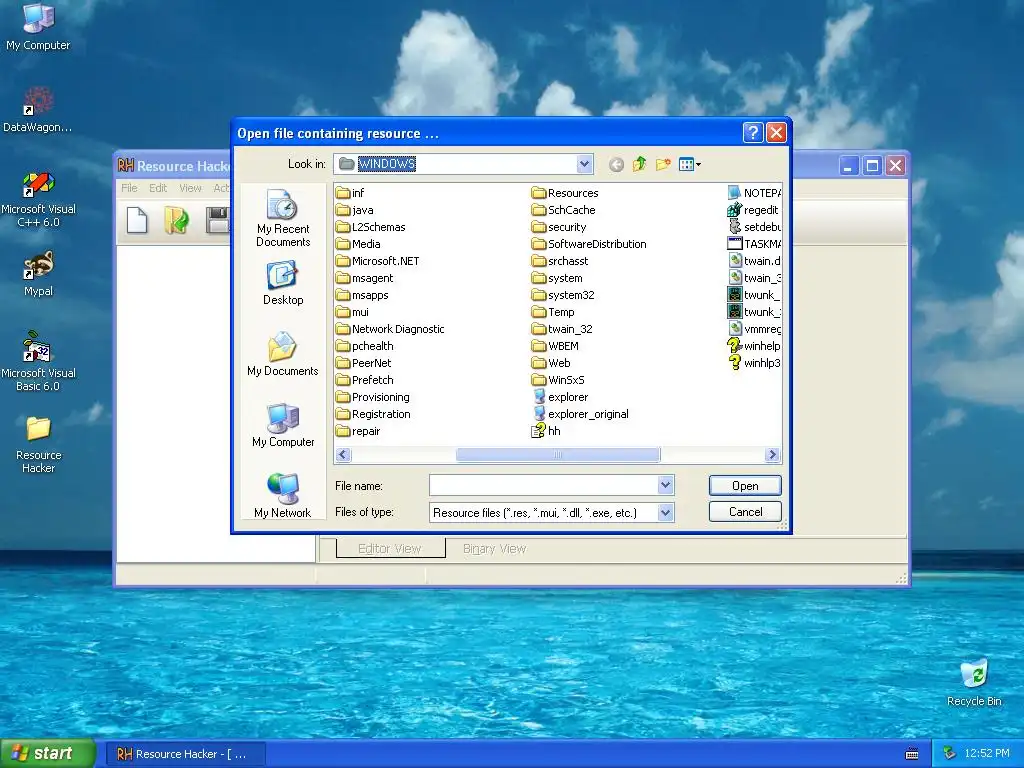Click horizontal scrollbar thumb in file list
1024x768 pixels.
pos(558,455)
